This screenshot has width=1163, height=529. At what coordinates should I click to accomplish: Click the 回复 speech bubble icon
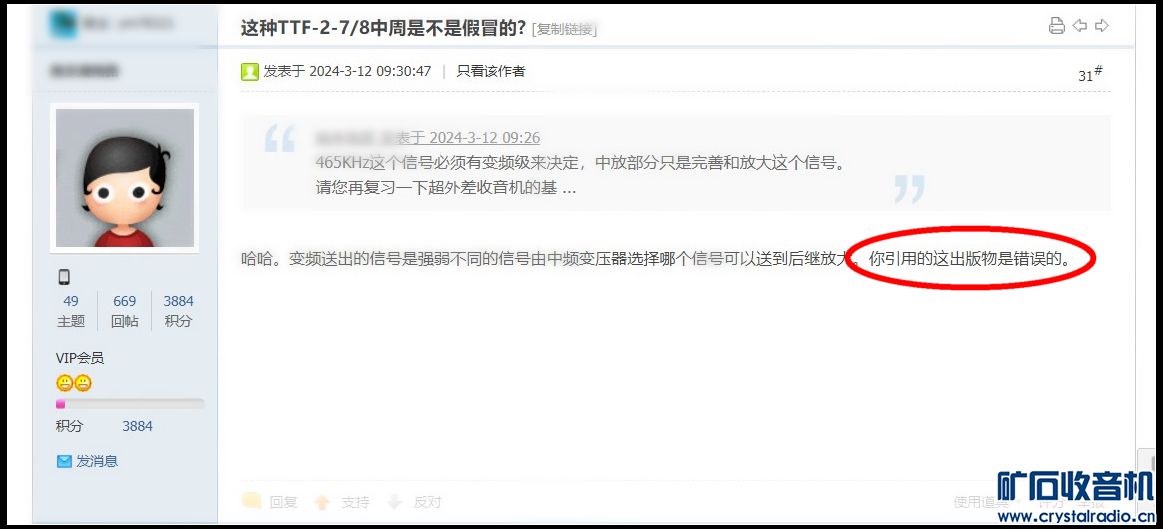[251, 502]
